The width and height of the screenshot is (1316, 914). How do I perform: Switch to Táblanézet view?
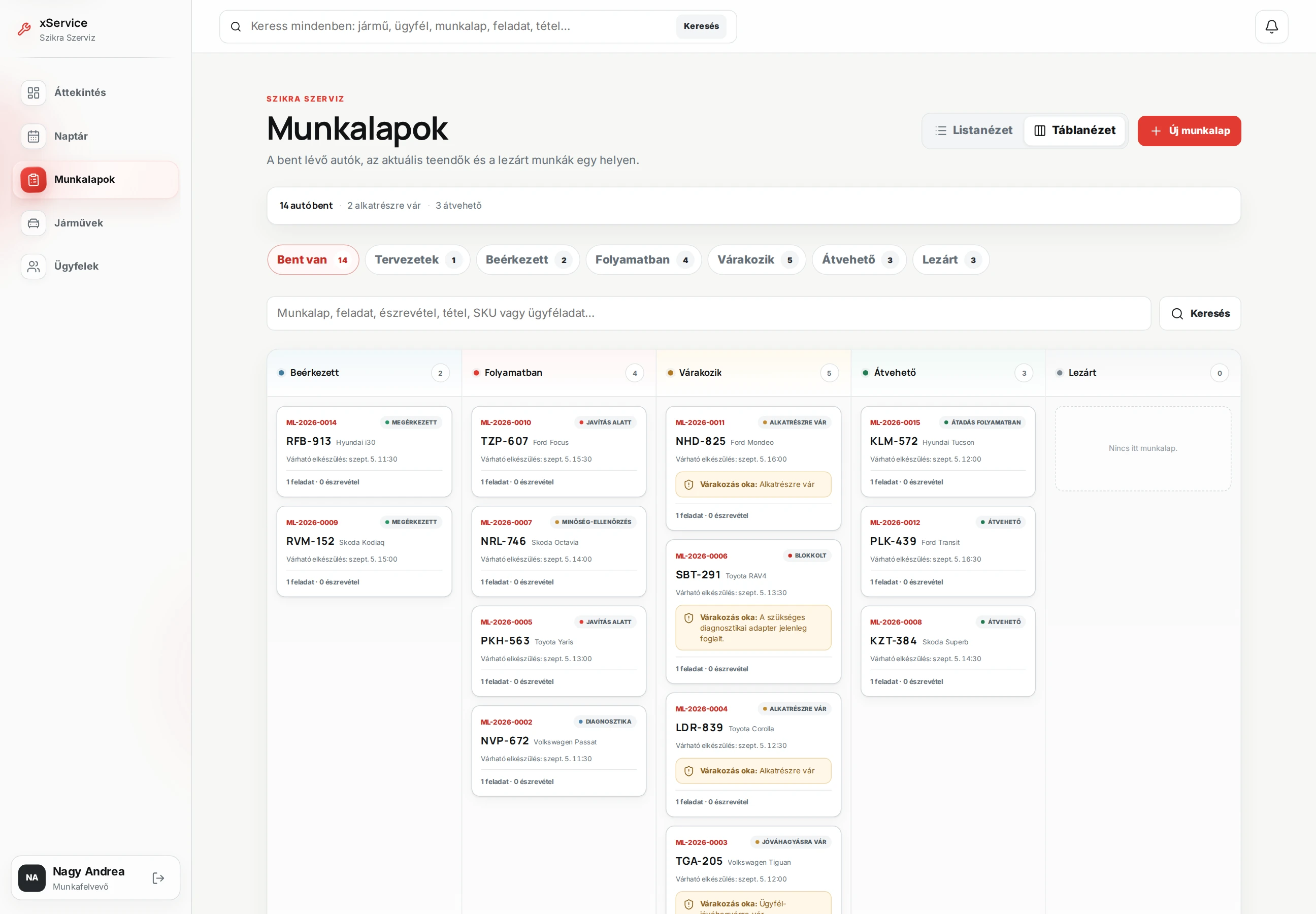coord(1074,130)
